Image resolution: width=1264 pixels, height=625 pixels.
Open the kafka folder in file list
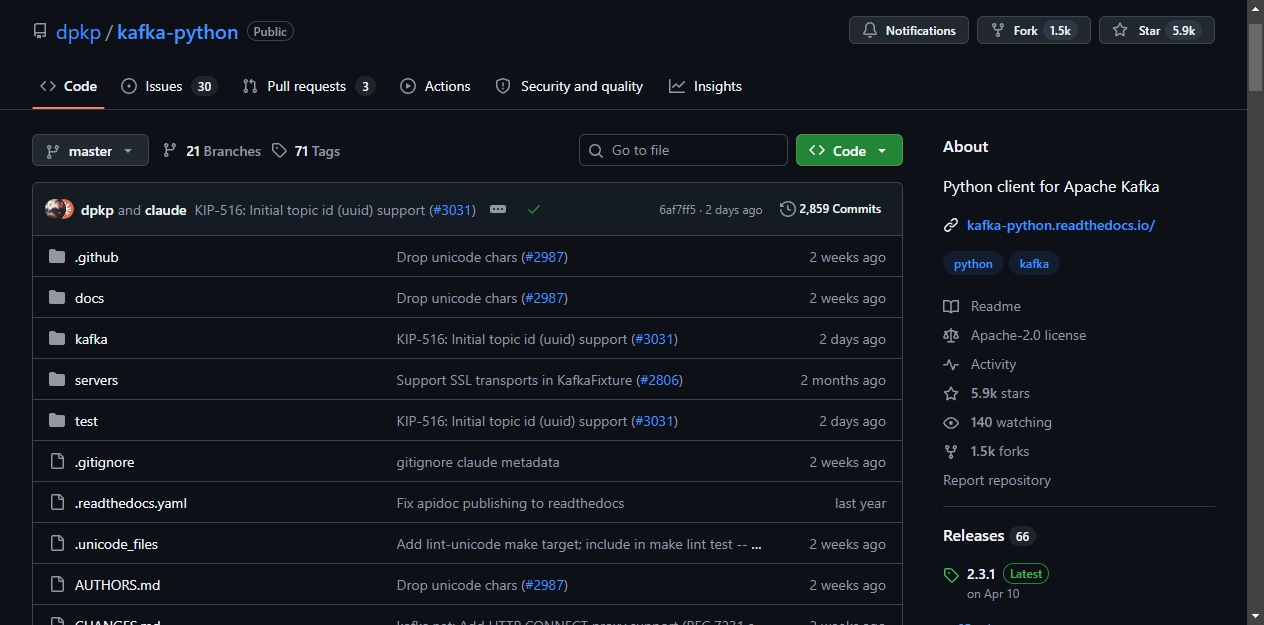pyautogui.click(x=91, y=339)
